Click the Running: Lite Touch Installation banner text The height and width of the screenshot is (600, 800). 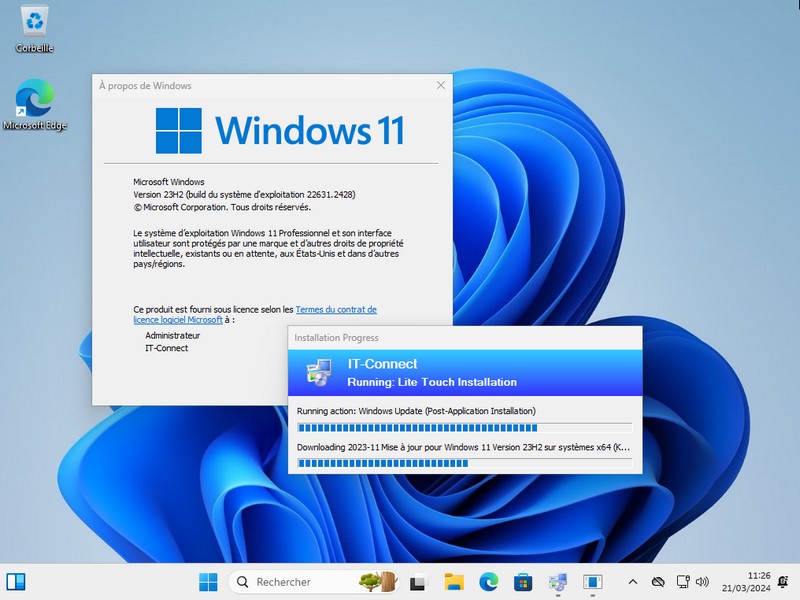click(432, 382)
